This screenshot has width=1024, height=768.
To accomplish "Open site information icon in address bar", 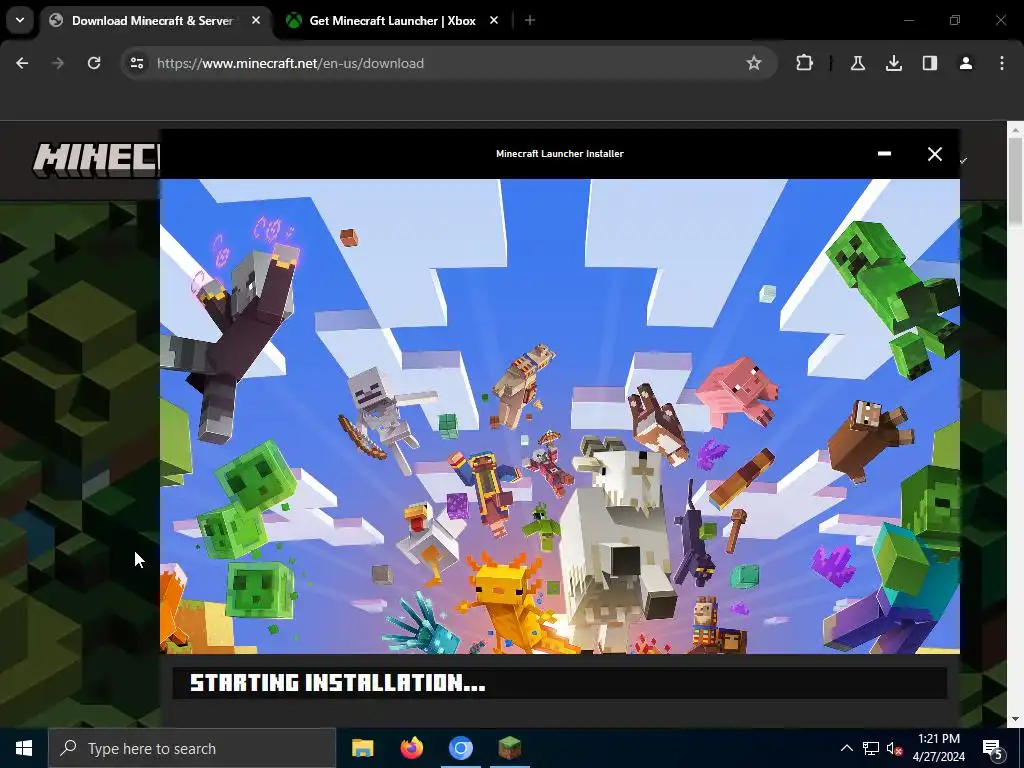I will click(137, 63).
